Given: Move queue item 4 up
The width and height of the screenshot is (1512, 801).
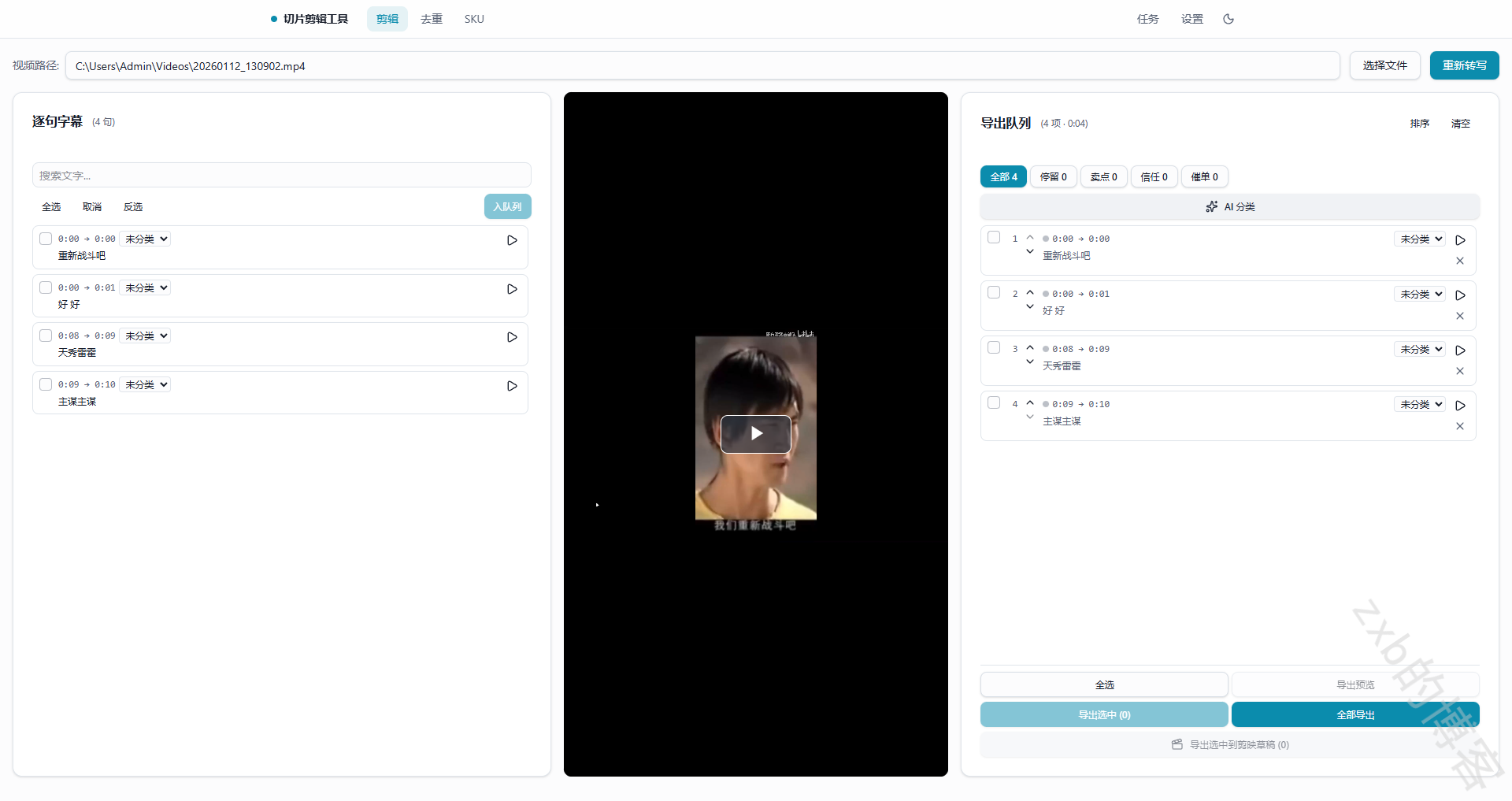Looking at the screenshot, I should tap(1030, 402).
